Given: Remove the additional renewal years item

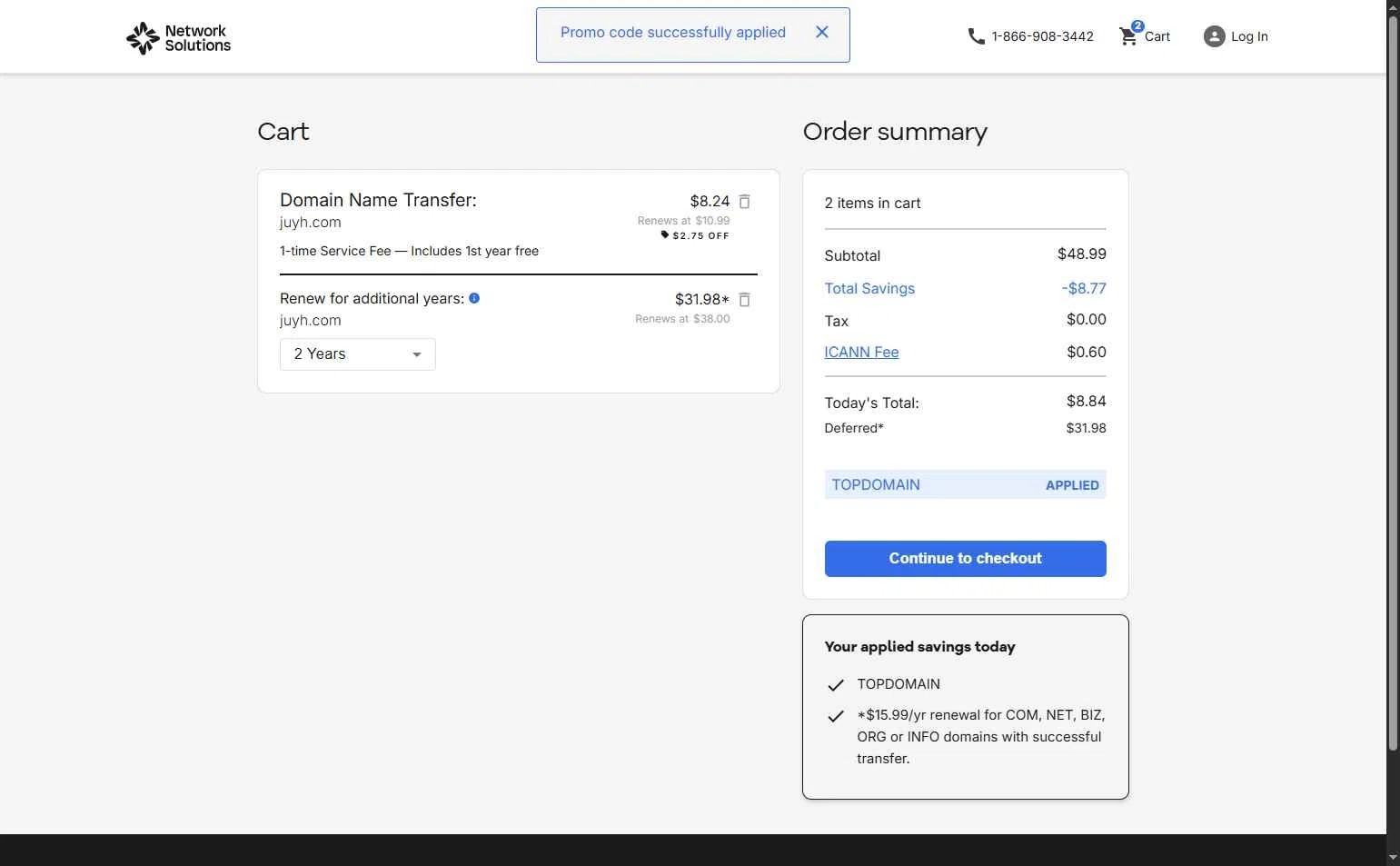Looking at the screenshot, I should [x=744, y=300].
